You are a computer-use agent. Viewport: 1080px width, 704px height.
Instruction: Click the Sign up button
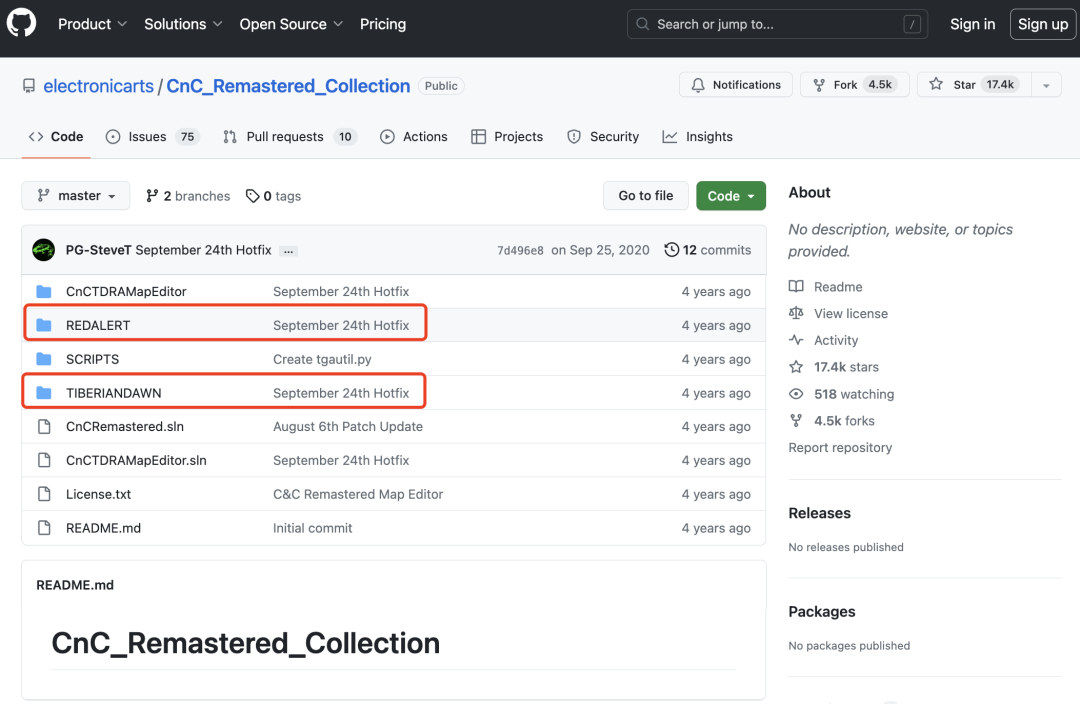(1043, 24)
